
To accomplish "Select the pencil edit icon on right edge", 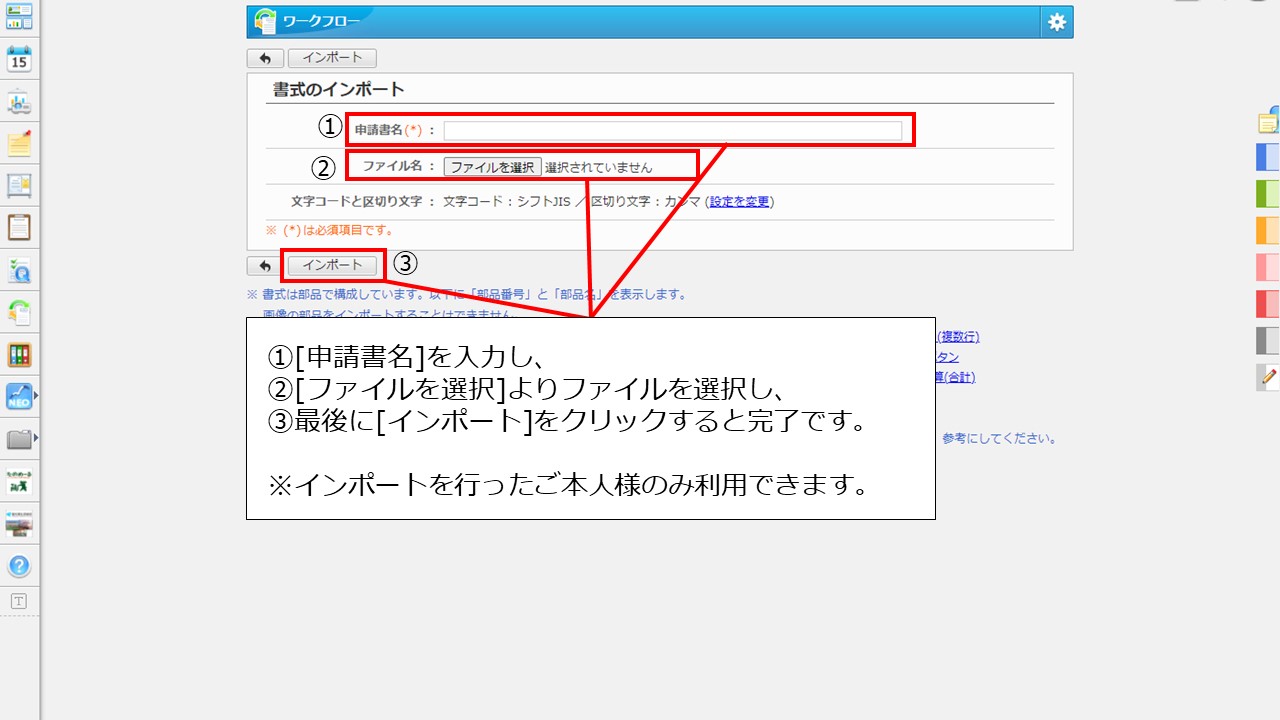I will click(1269, 377).
